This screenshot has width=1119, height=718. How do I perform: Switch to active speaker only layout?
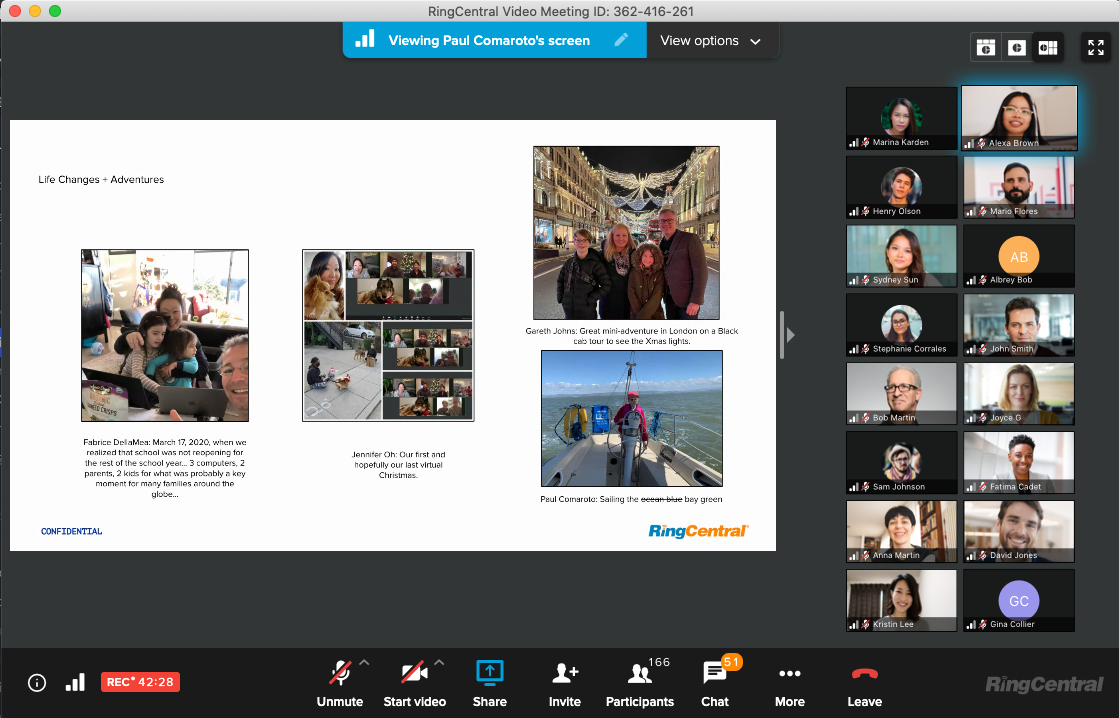1017,48
